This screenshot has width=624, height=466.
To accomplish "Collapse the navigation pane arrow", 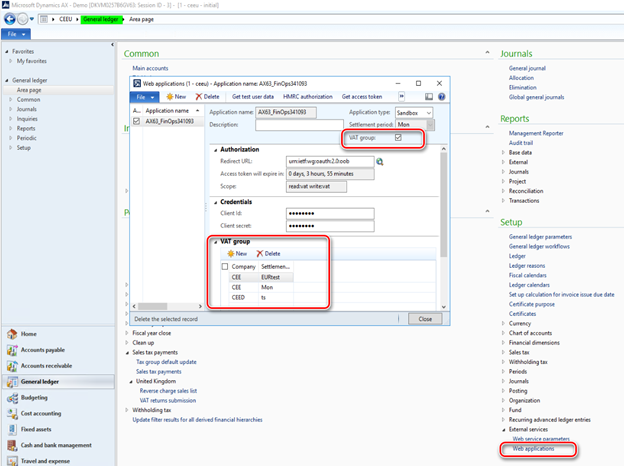I will [112, 45].
